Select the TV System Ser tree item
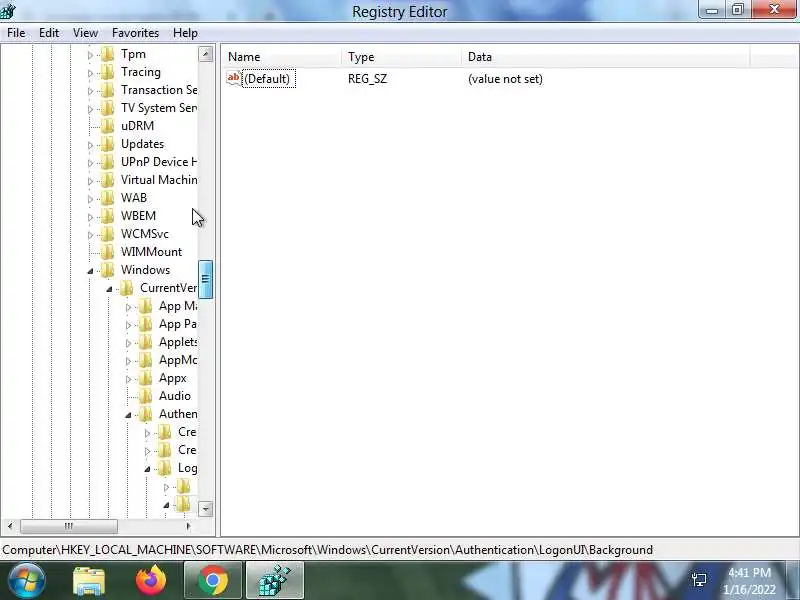This screenshot has height=600, width=800. (x=159, y=108)
